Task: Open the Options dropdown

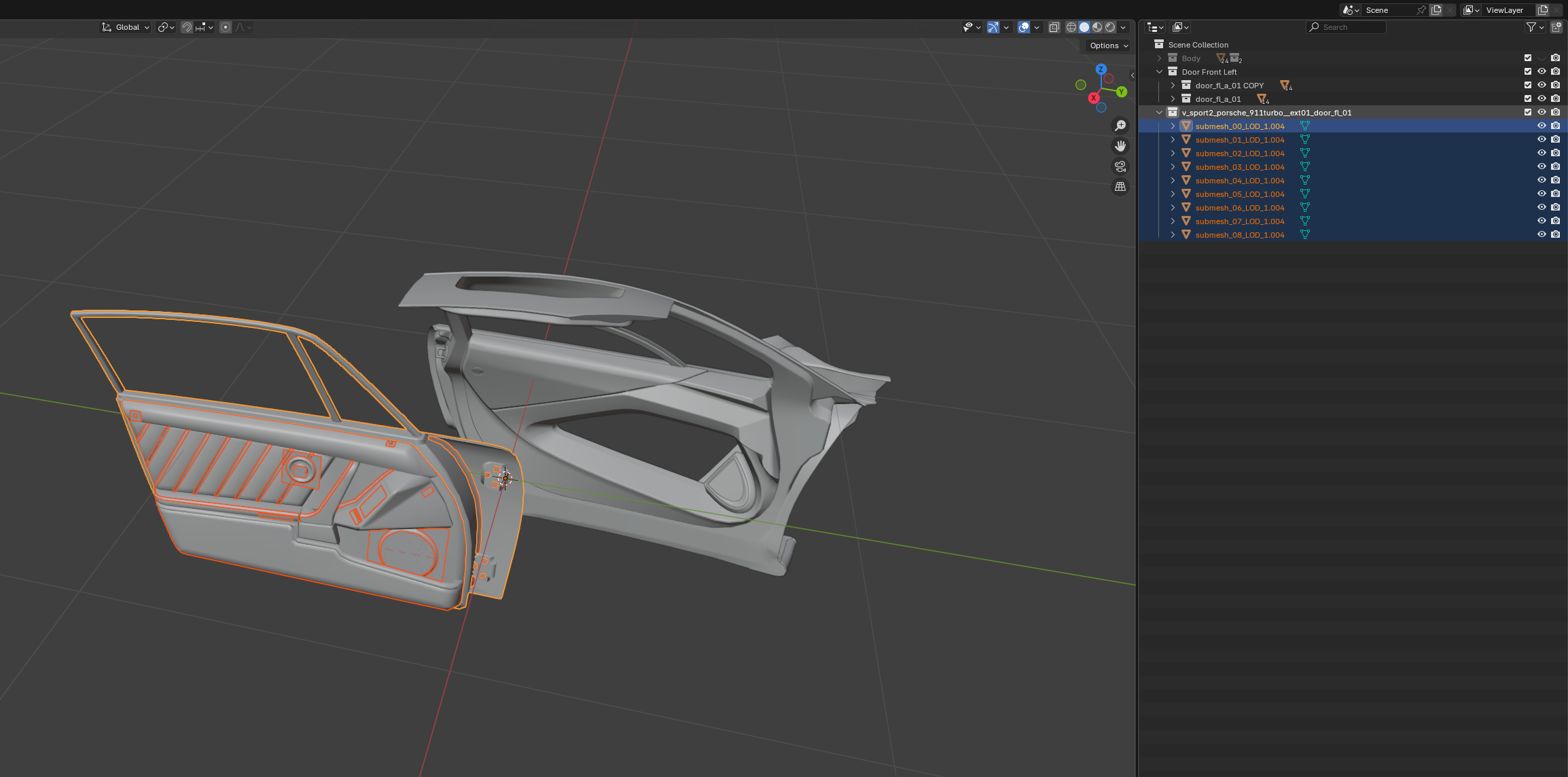Action: coord(1109,46)
